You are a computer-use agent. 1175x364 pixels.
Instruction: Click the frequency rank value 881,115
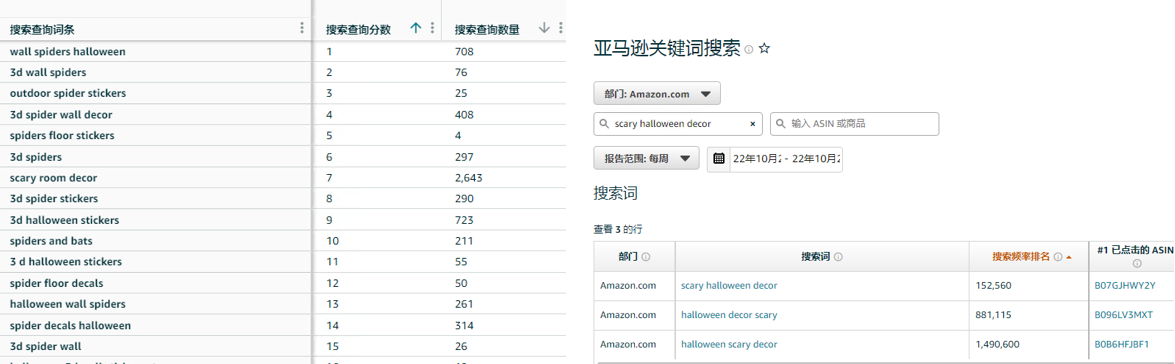[x=994, y=315]
